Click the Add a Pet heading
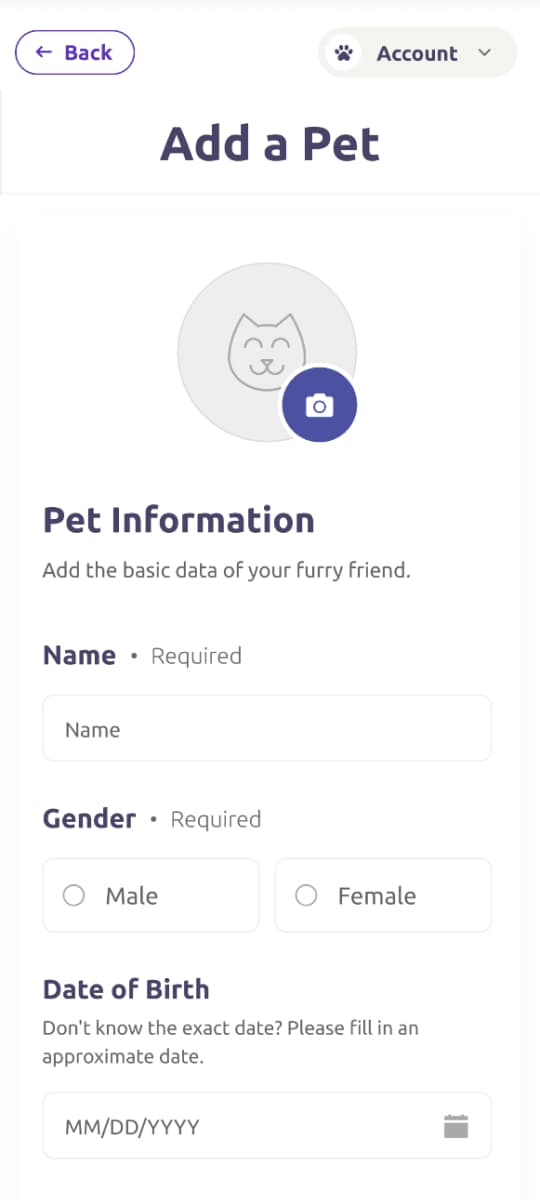This screenshot has height=1200, width=540. click(x=270, y=144)
